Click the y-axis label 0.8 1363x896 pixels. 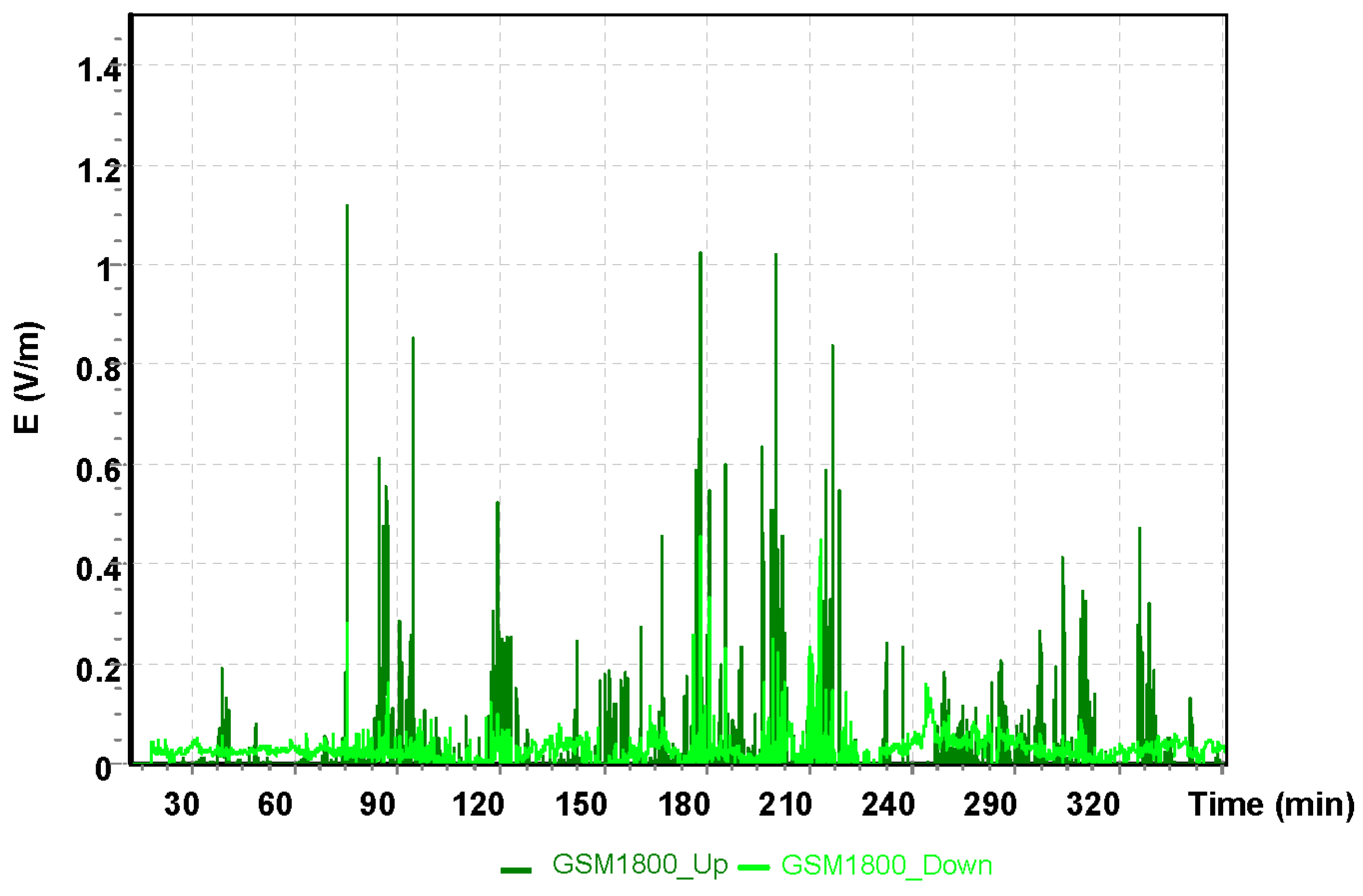98,370
